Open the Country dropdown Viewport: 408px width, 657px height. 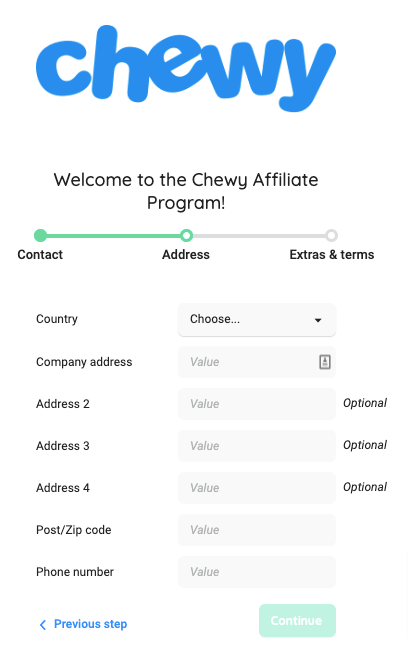click(x=257, y=319)
